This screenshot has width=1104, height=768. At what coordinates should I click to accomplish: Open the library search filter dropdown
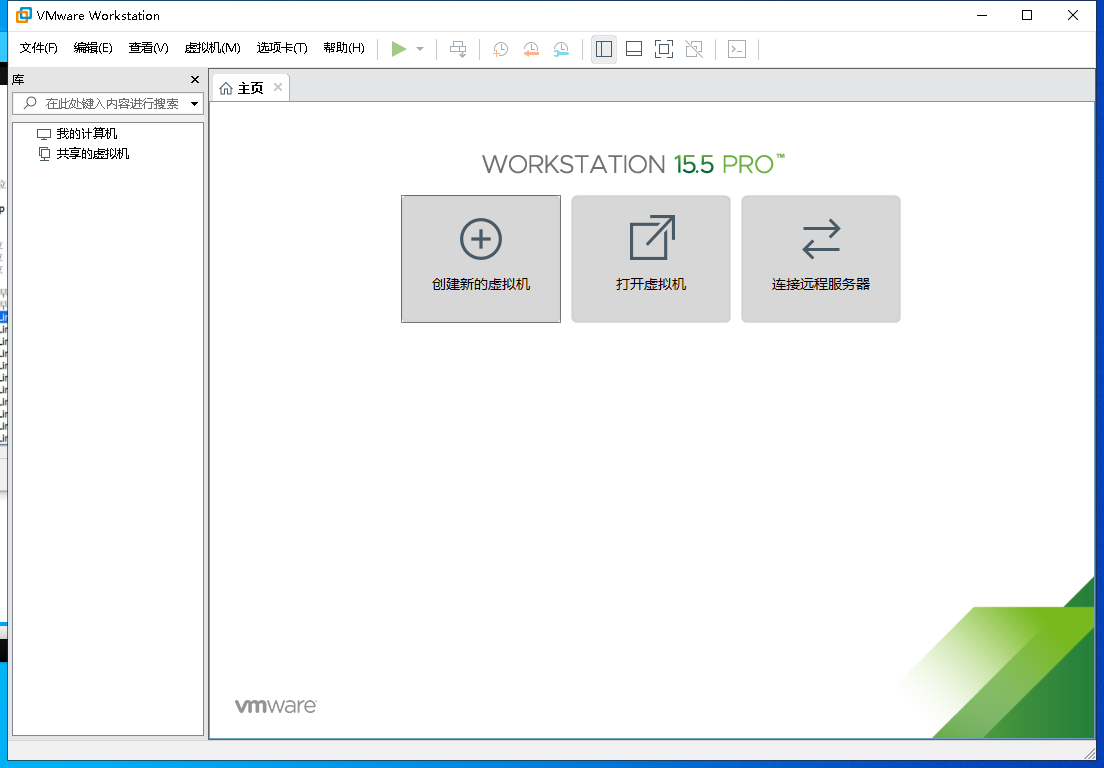[194, 103]
